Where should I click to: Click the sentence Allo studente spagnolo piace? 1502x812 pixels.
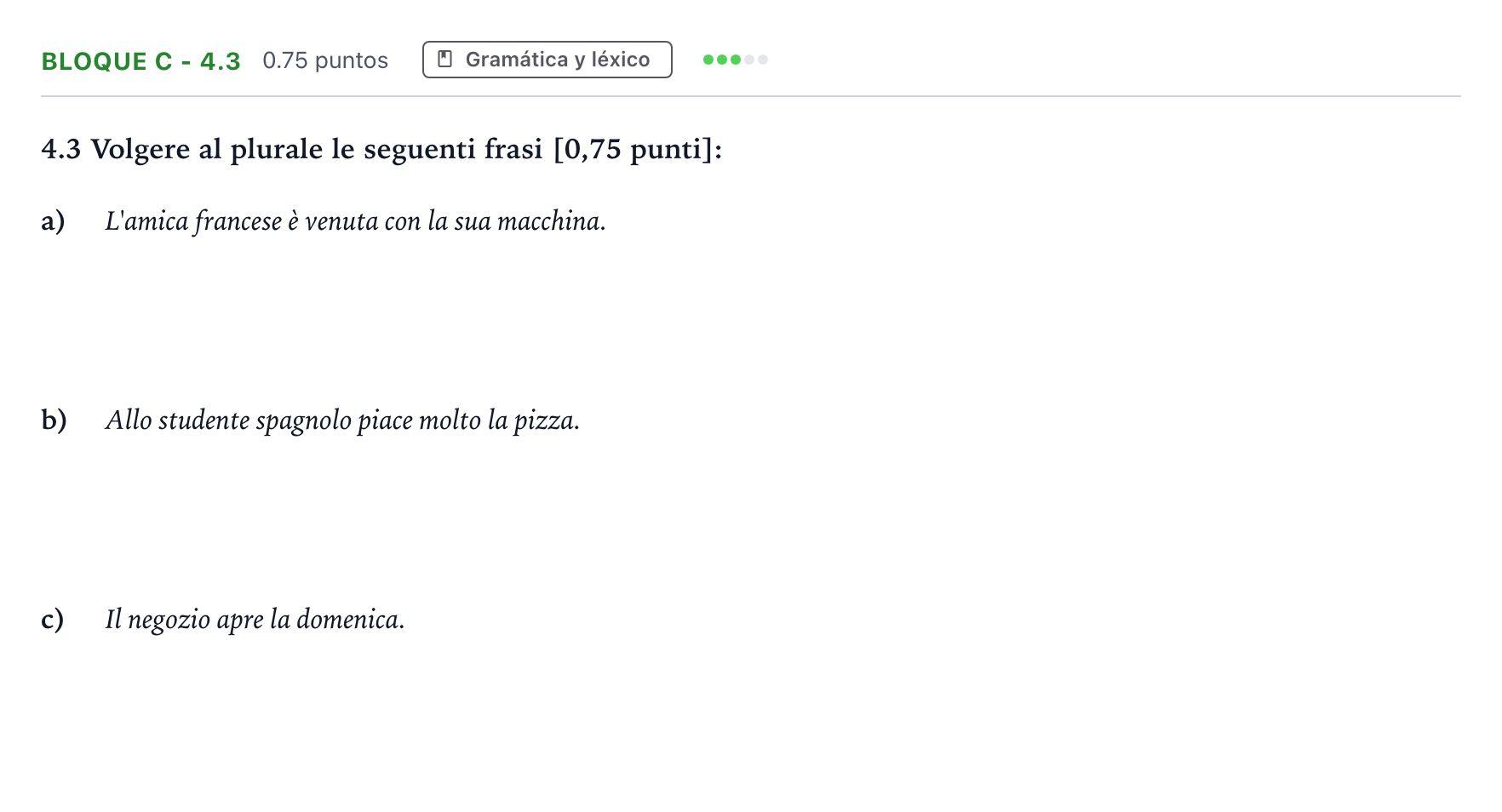[342, 420]
